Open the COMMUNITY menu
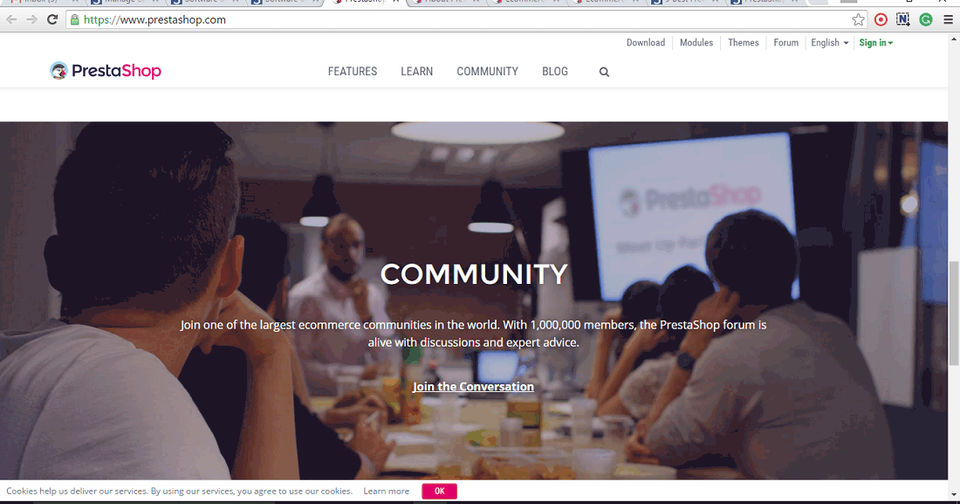 [487, 72]
